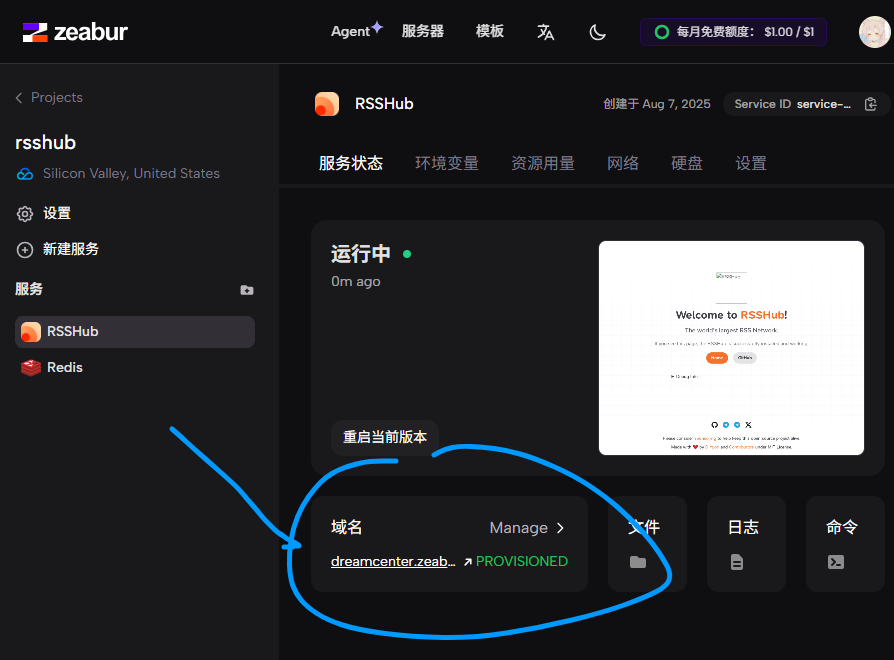Click the RSSHub website preview thumbnail
The width and height of the screenshot is (894, 660).
pyautogui.click(x=731, y=347)
